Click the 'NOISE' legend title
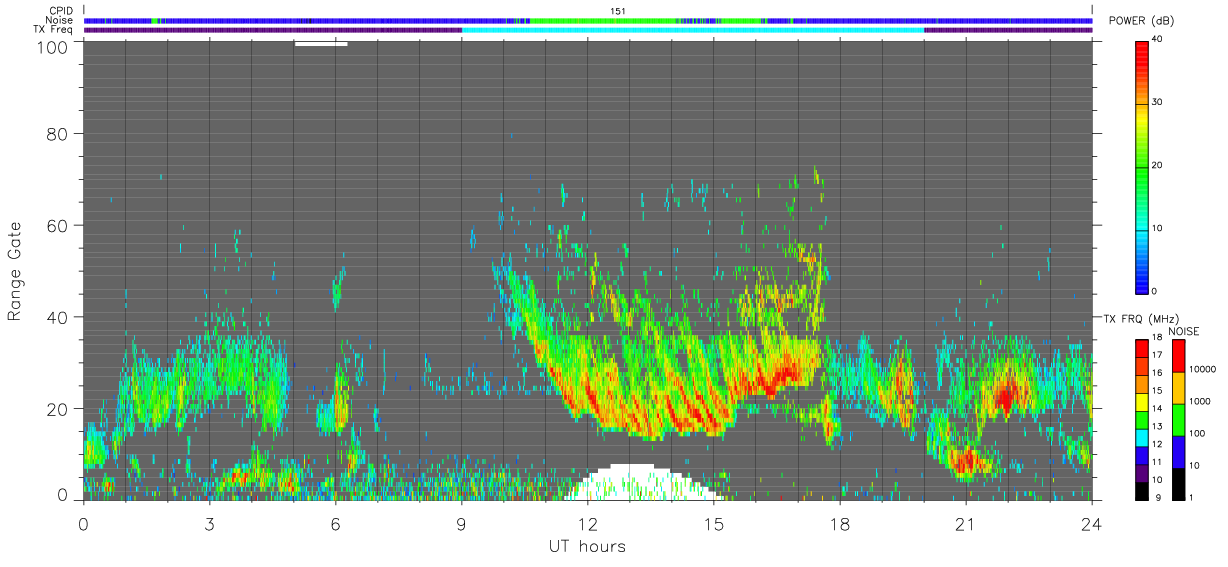This screenshot has height=567, width=1228. 1184,331
